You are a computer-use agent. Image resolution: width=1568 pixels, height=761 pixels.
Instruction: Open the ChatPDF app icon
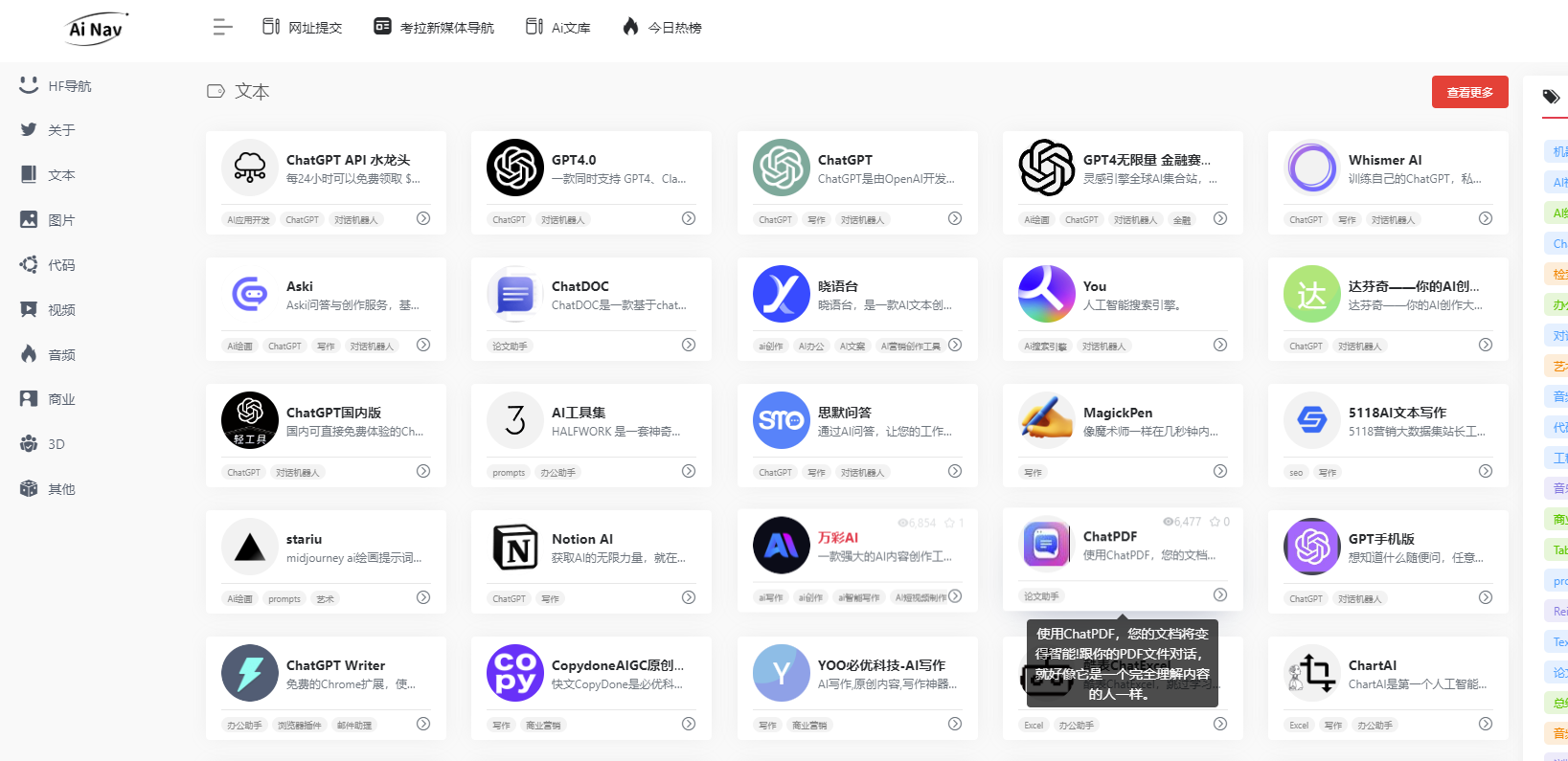coord(1047,544)
